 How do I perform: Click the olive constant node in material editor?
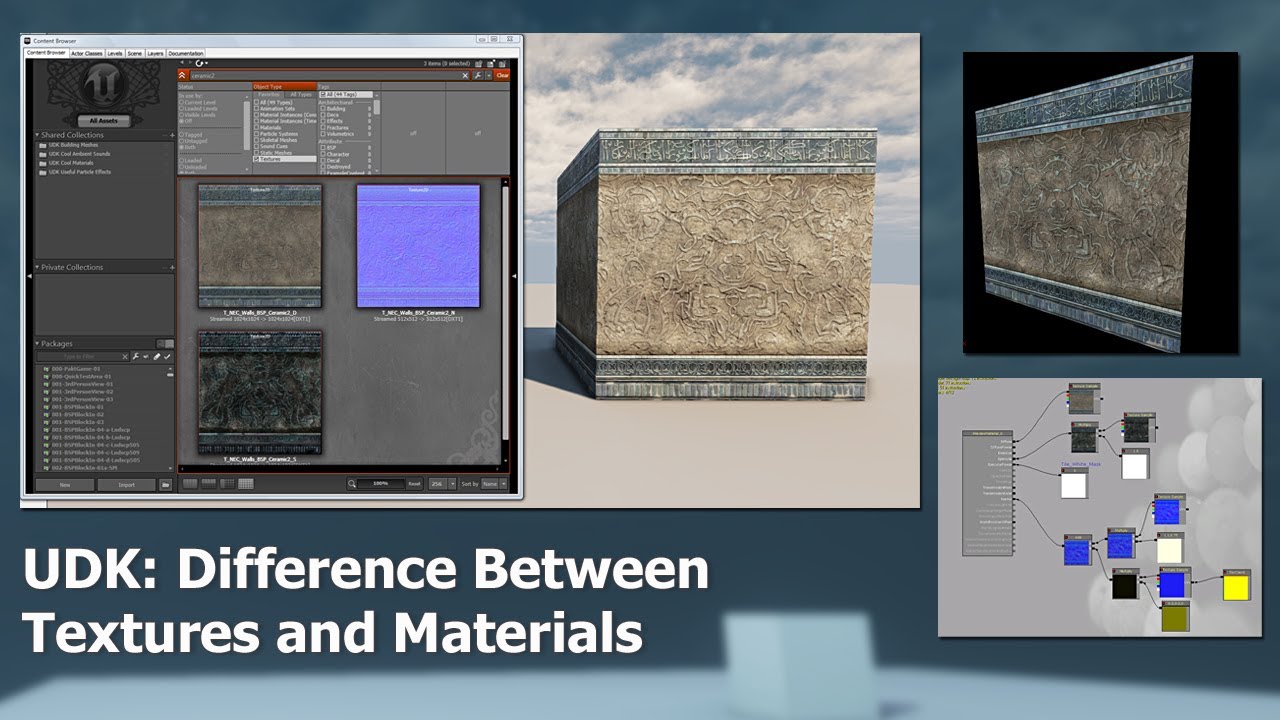[x=1174, y=615]
